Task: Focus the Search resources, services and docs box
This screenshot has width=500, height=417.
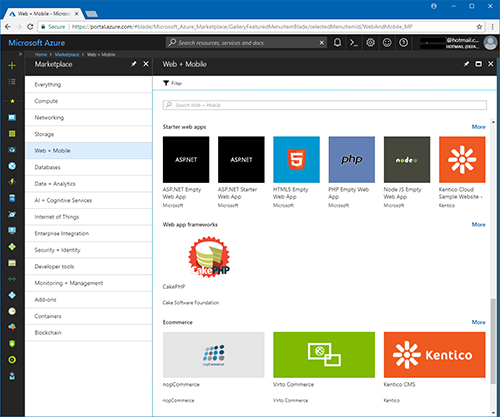Action: pos(246,43)
